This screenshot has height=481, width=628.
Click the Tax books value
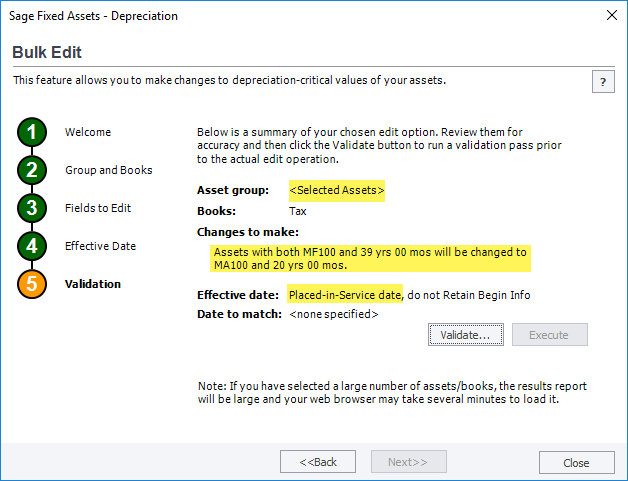coord(298,211)
